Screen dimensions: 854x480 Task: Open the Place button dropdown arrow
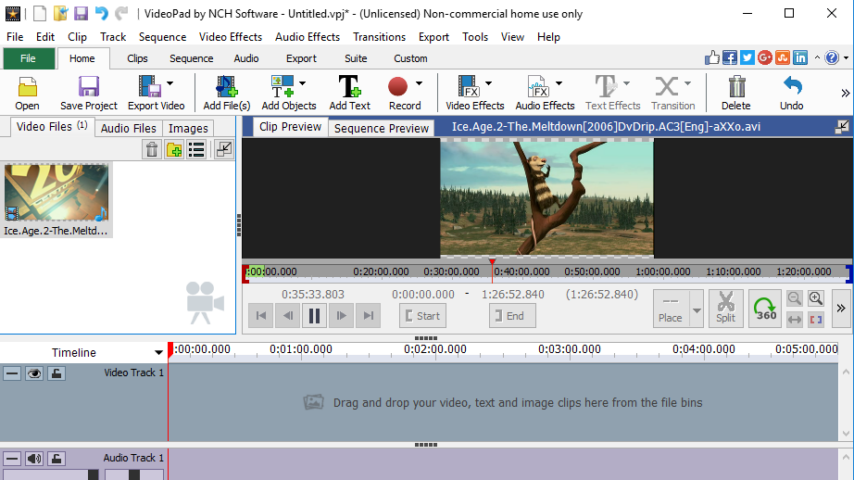click(697, 309)
